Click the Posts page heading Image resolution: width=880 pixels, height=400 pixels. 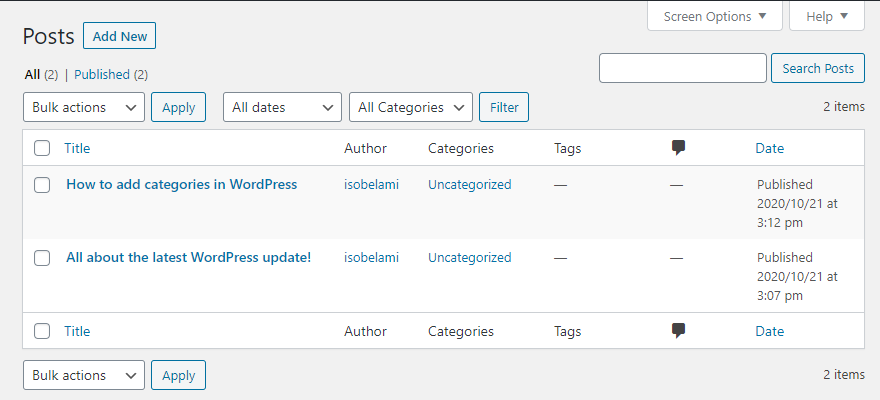48,36
